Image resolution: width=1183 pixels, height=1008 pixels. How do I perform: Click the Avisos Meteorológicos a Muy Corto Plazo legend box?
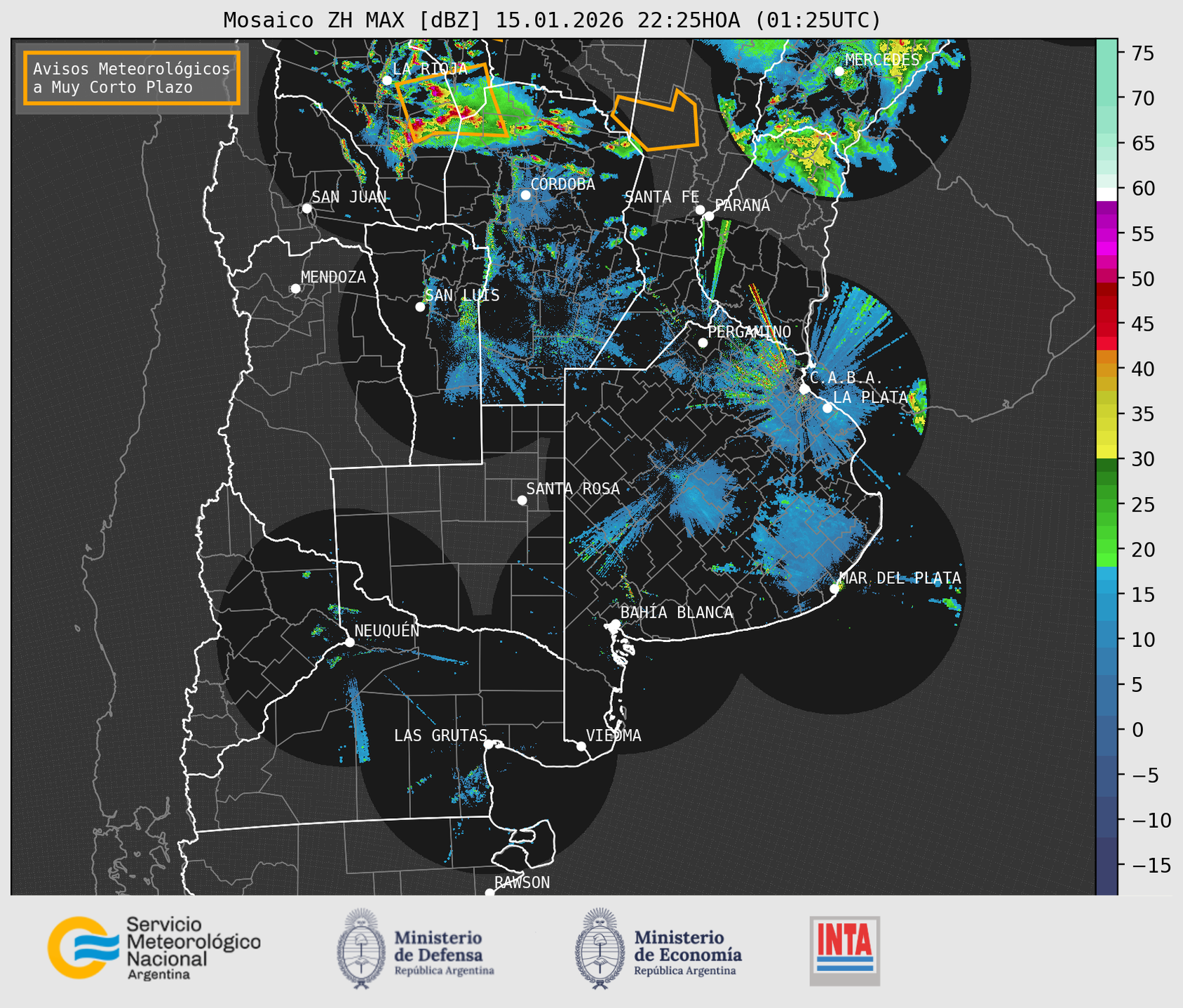tap(132, 78)
